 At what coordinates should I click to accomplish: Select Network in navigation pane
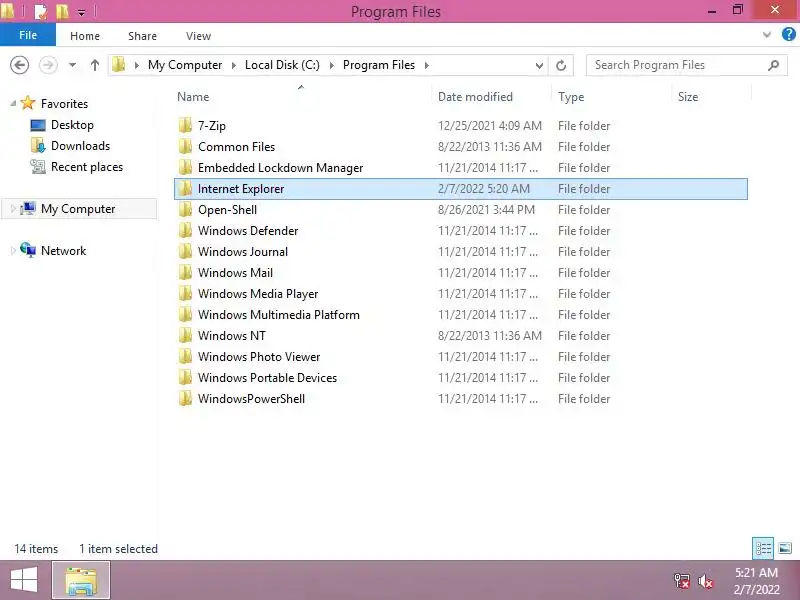pyautogui.click(x=63, y=251)
